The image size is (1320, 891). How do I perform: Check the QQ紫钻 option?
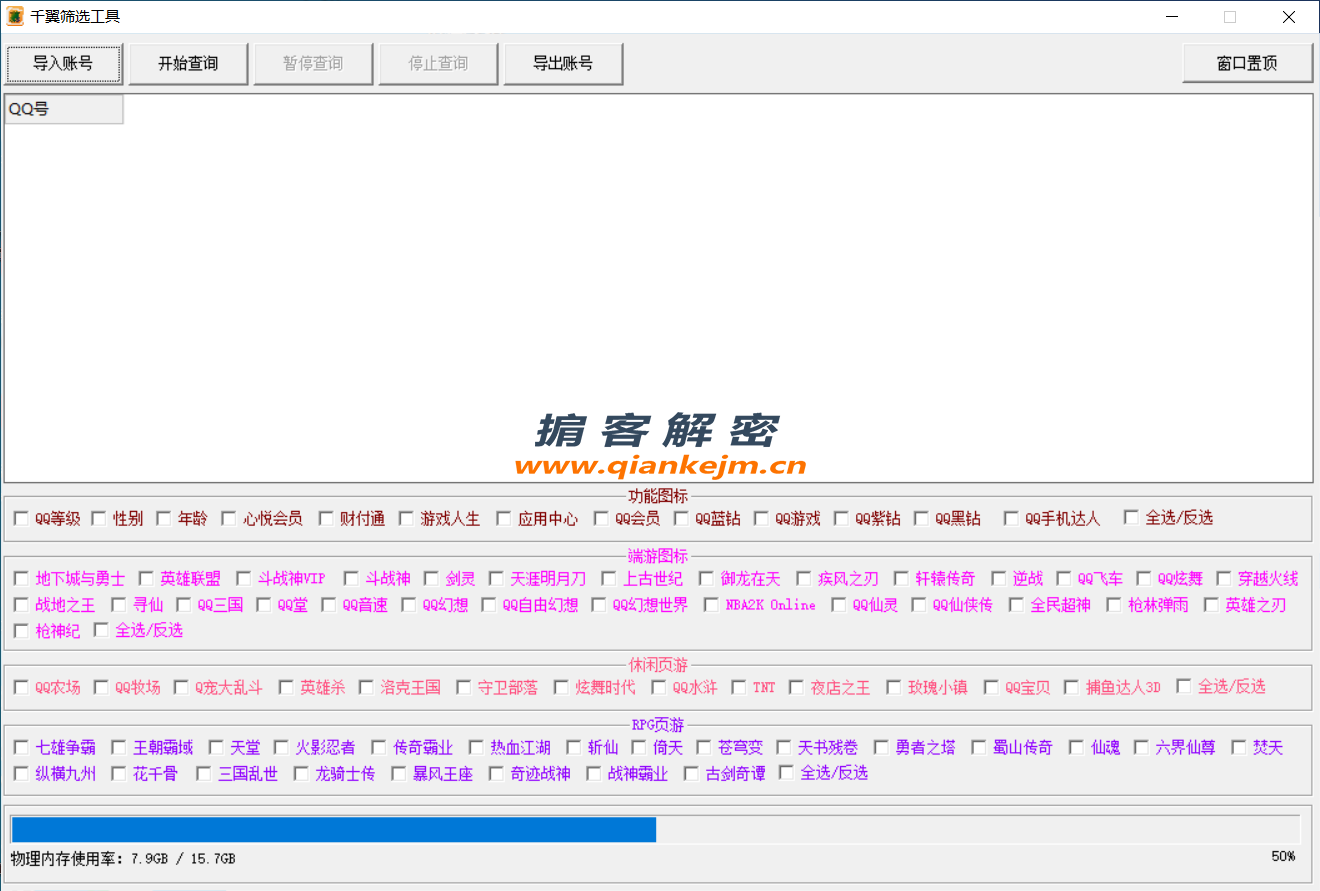pos(841,518)
